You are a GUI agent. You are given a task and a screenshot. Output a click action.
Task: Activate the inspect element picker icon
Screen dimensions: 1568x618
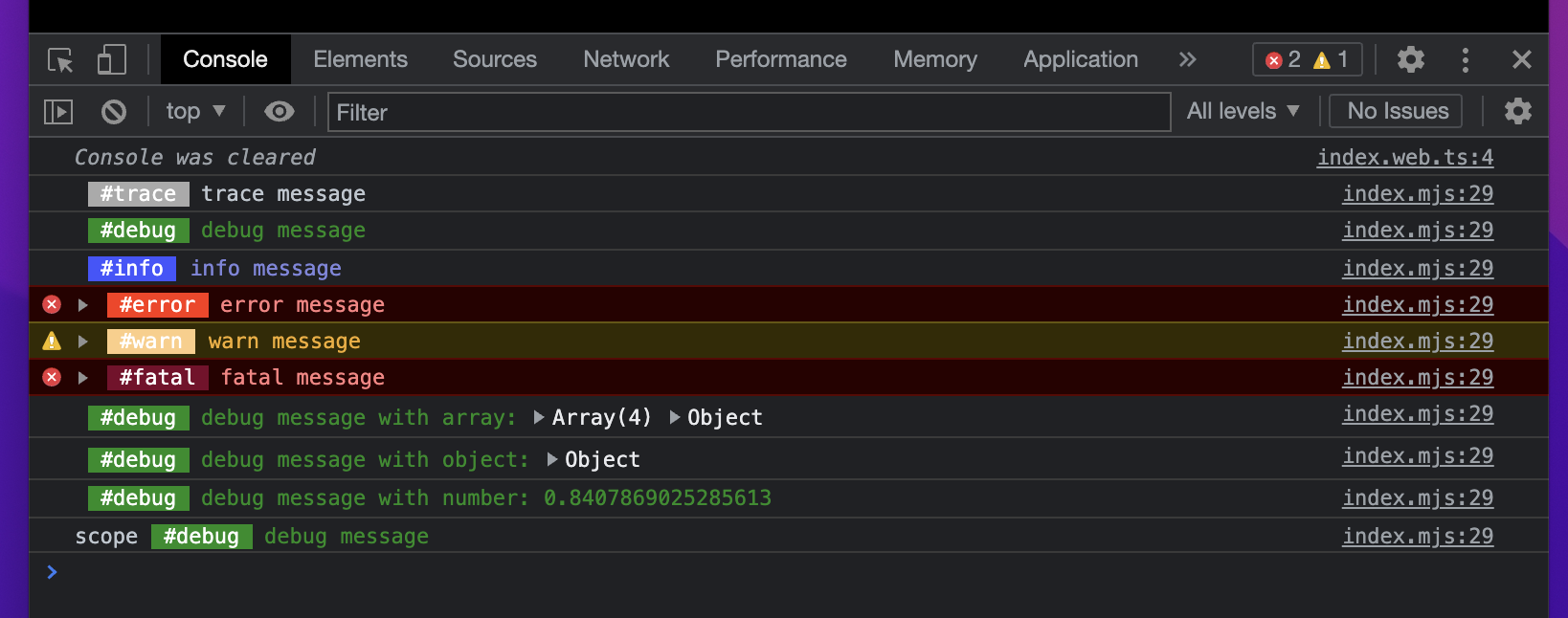60,60
